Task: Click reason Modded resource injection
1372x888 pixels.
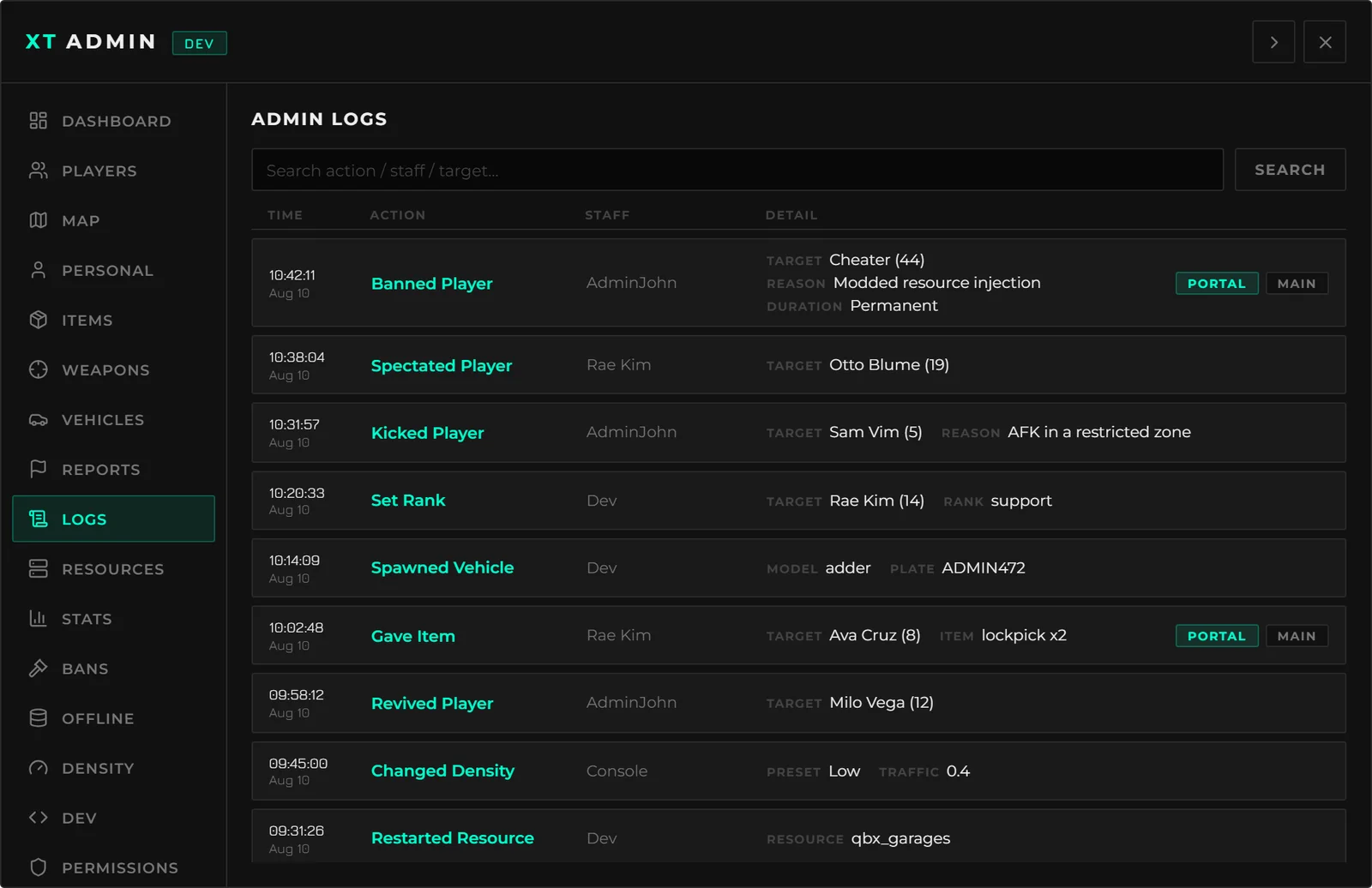Action: (937, 283)
